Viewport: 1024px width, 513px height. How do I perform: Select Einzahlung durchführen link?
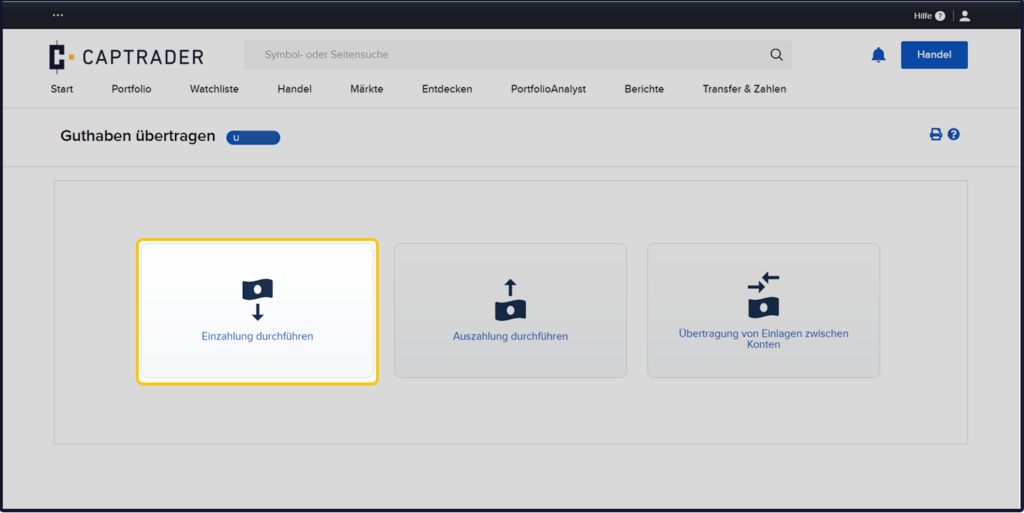(257, 336)
